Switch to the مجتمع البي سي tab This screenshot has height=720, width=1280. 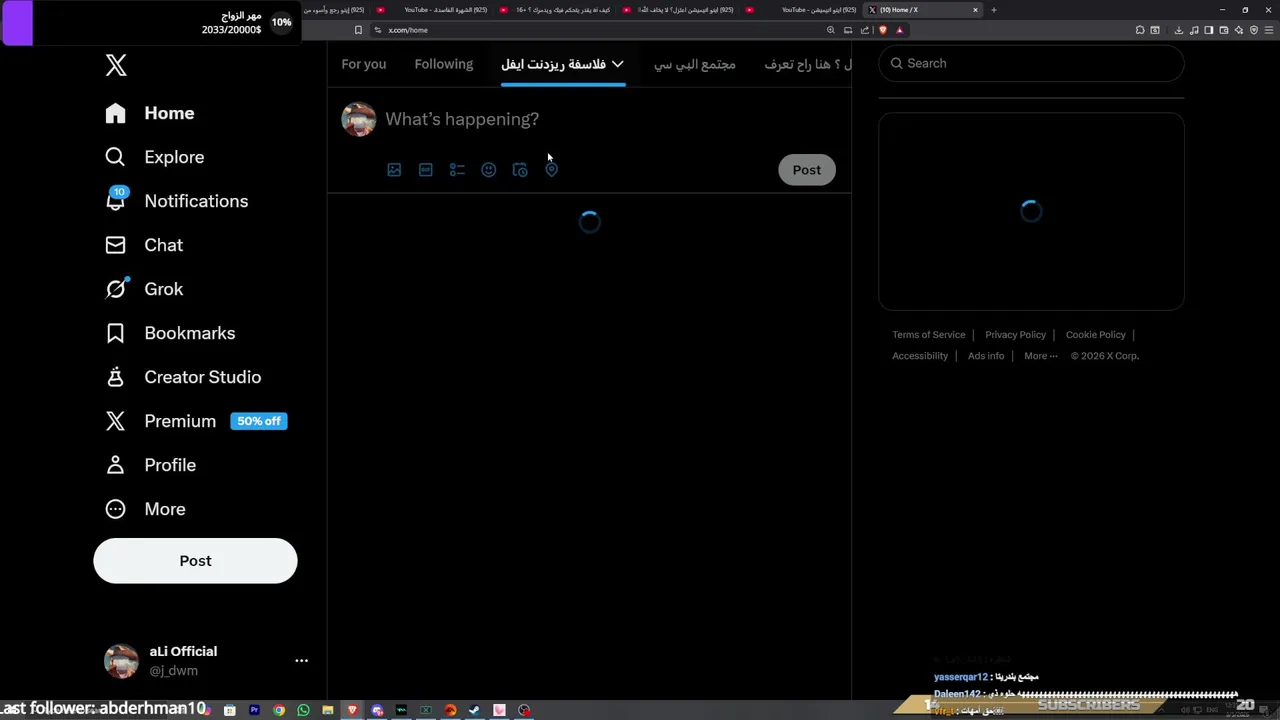point(695,64)
